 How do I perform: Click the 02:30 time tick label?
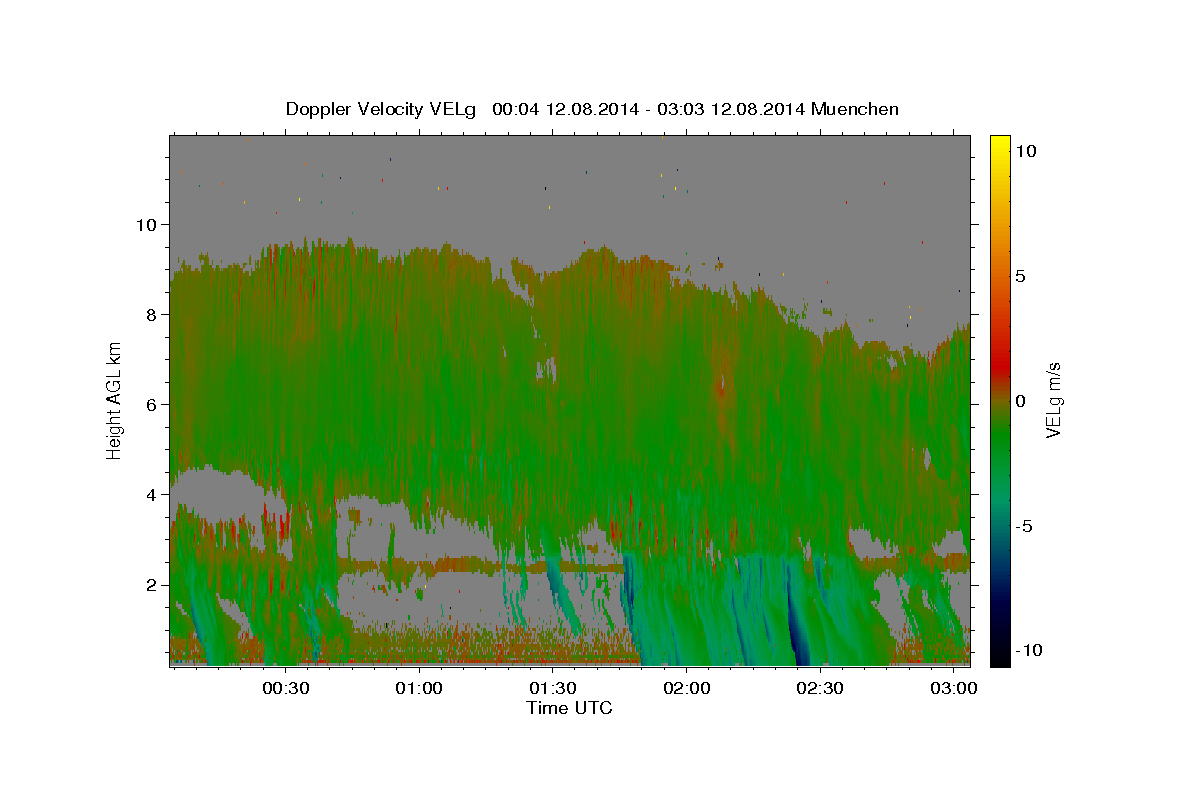pos(821,689)
